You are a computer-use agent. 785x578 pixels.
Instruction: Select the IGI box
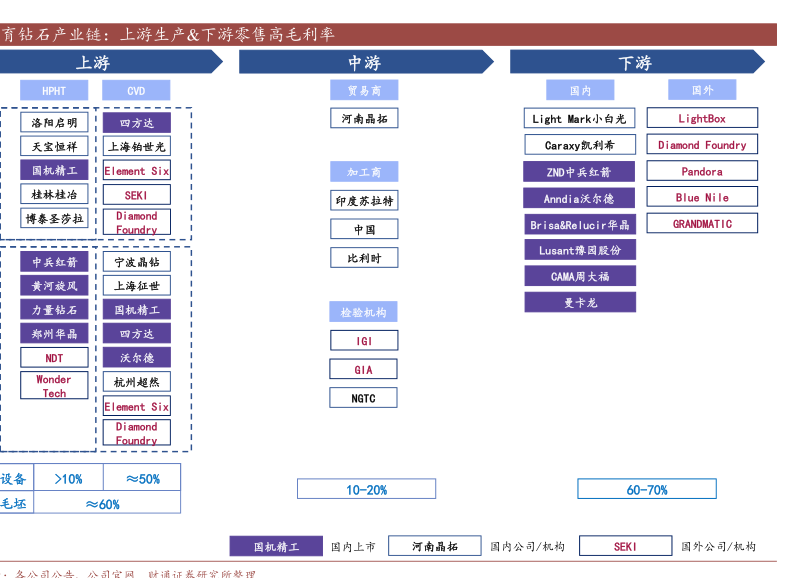364,341
